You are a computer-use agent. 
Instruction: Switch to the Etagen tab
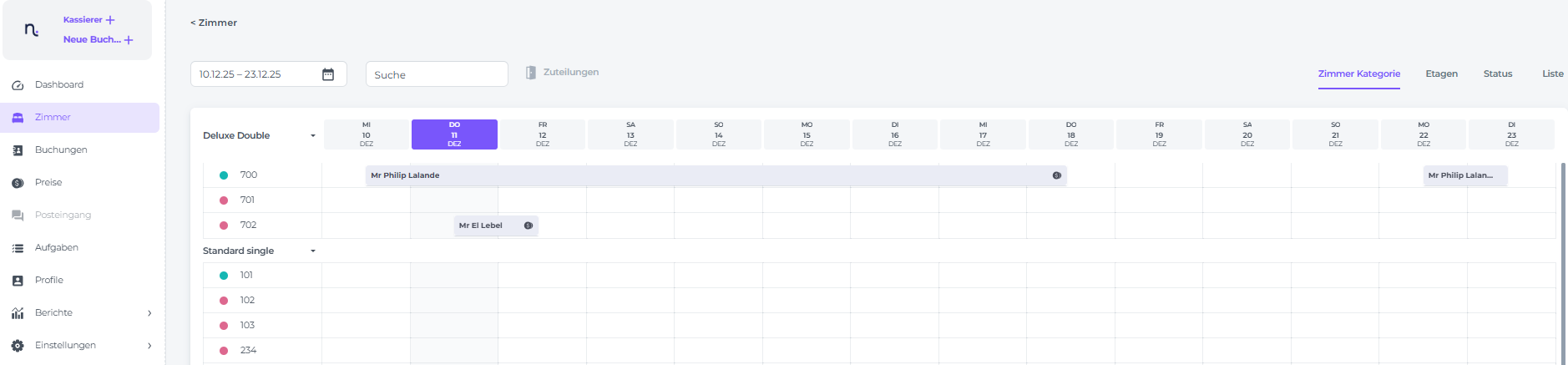(x=1441, y=74)
